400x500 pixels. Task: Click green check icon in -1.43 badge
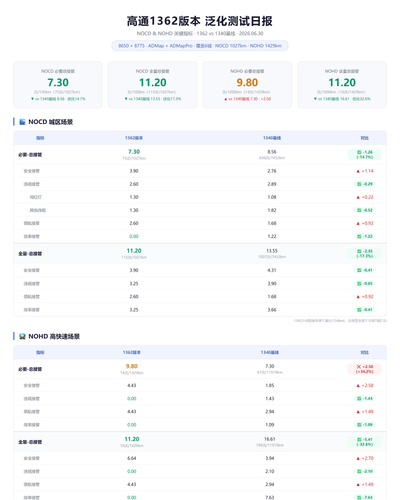click(359, 399)
